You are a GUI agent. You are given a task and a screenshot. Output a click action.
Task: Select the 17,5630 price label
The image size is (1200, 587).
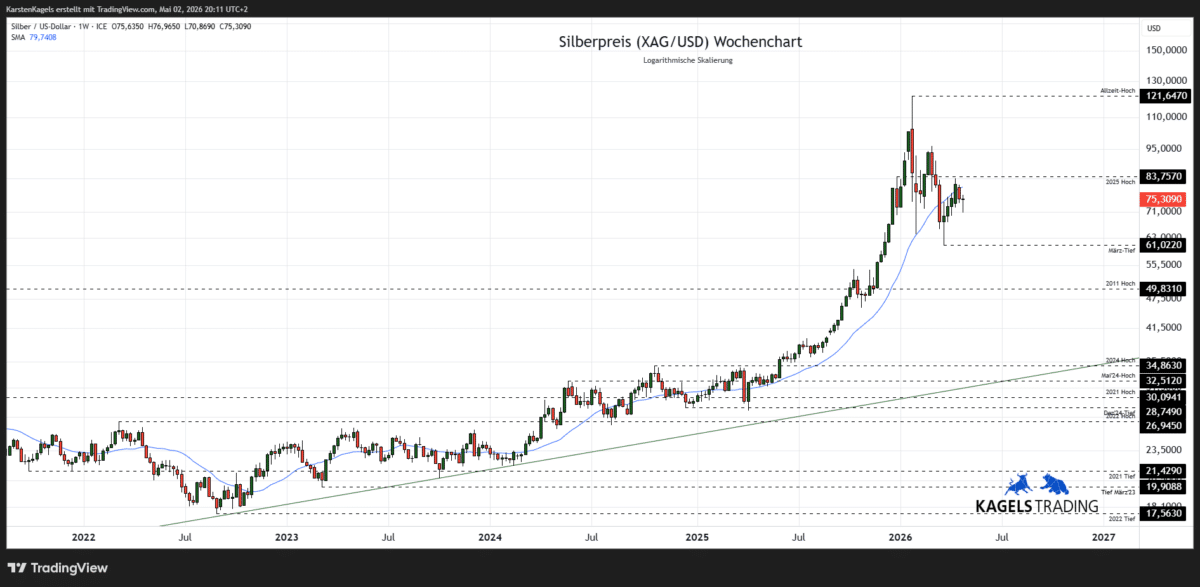click(x=1165, y=513)
